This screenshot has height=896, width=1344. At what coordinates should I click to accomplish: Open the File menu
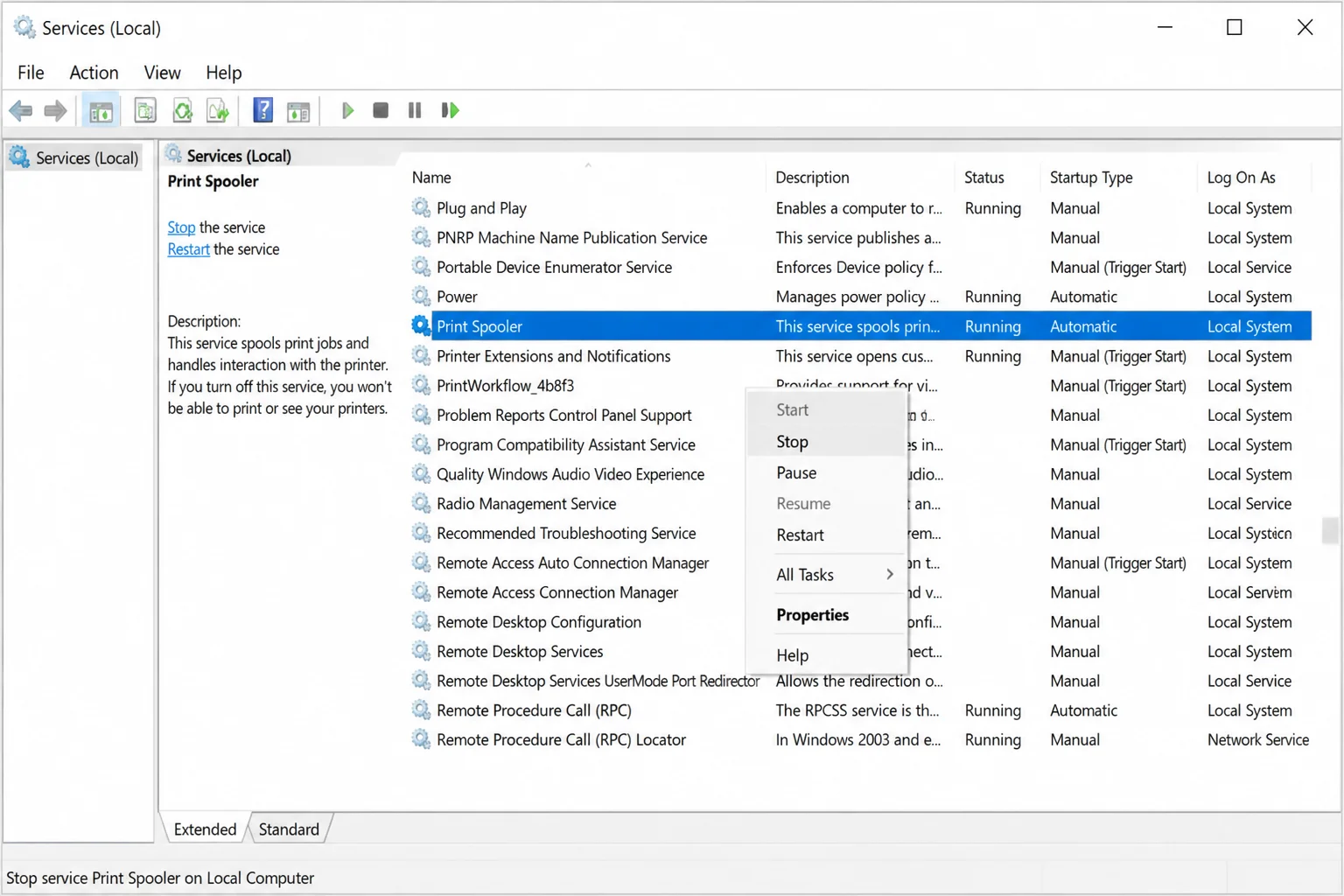[31, 73]
